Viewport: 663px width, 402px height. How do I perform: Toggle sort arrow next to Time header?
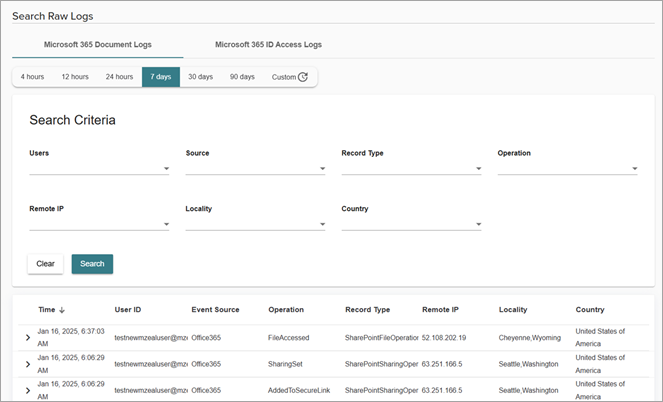[62, 310]
